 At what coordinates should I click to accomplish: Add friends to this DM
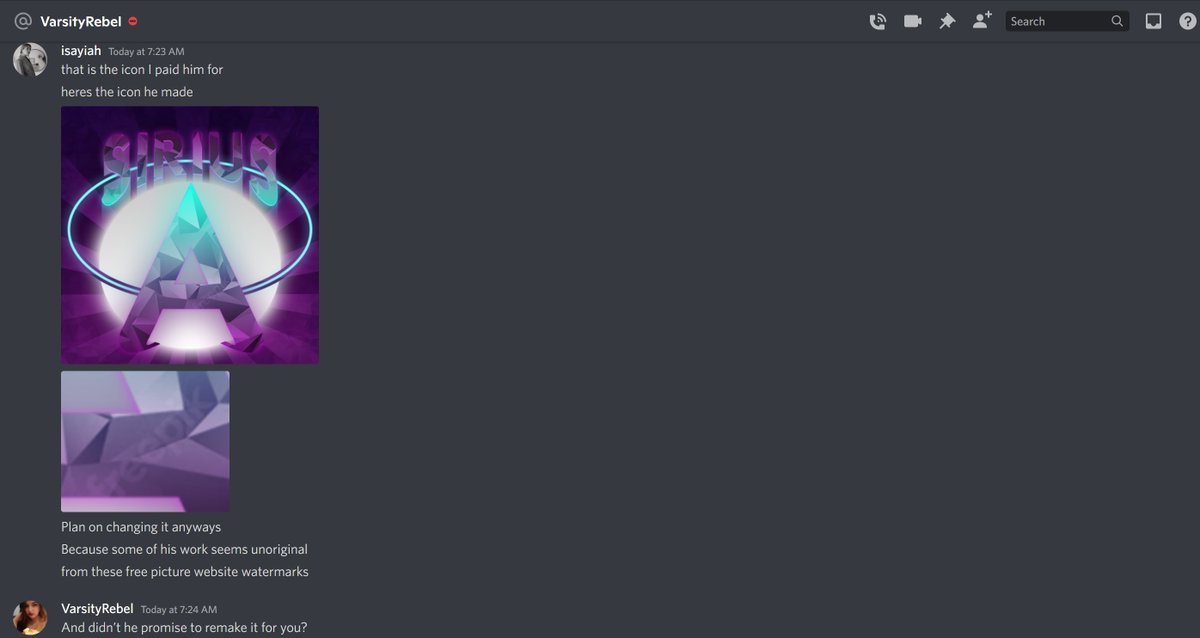(982, 20)
